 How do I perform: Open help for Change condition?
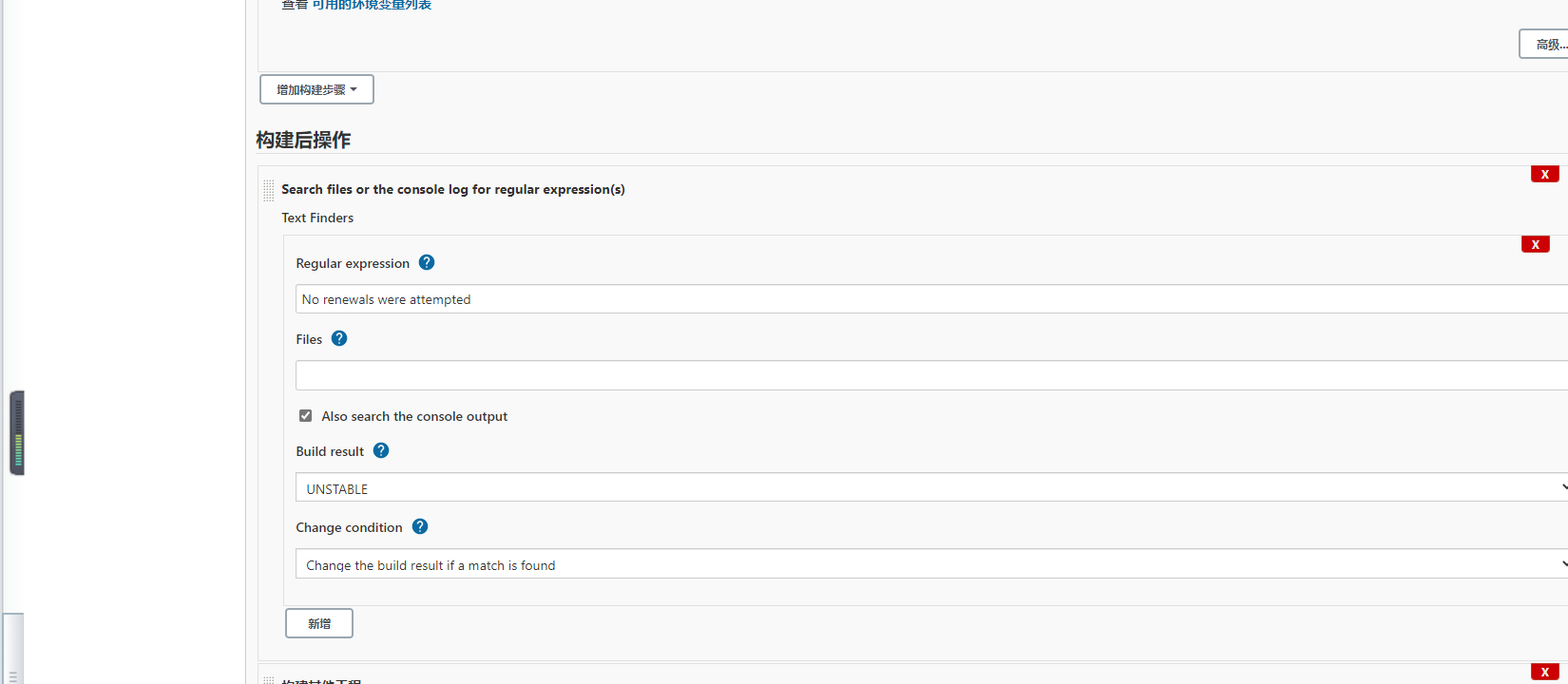420,526
